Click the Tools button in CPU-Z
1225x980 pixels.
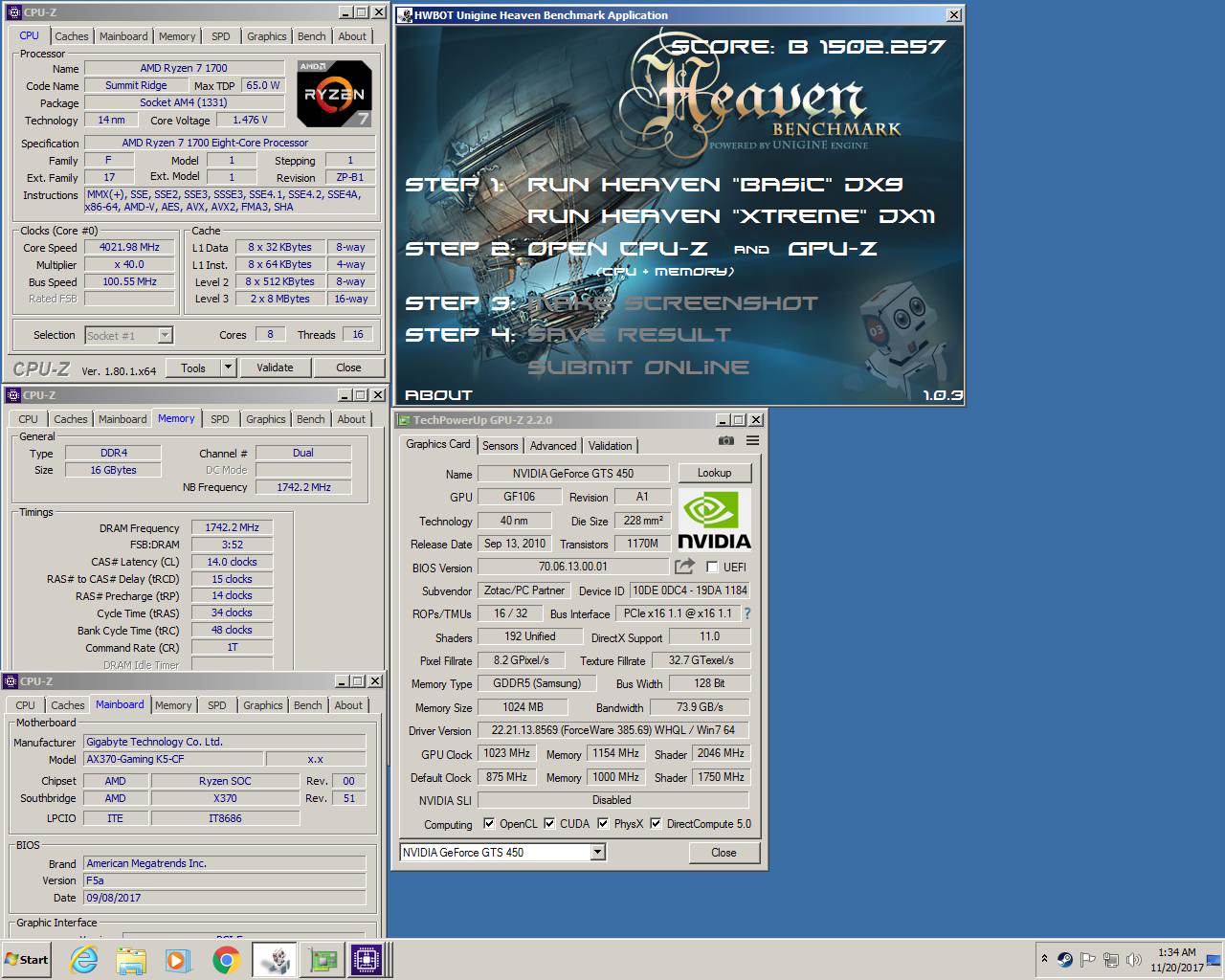pyautogui.click(x=193, y=367)
